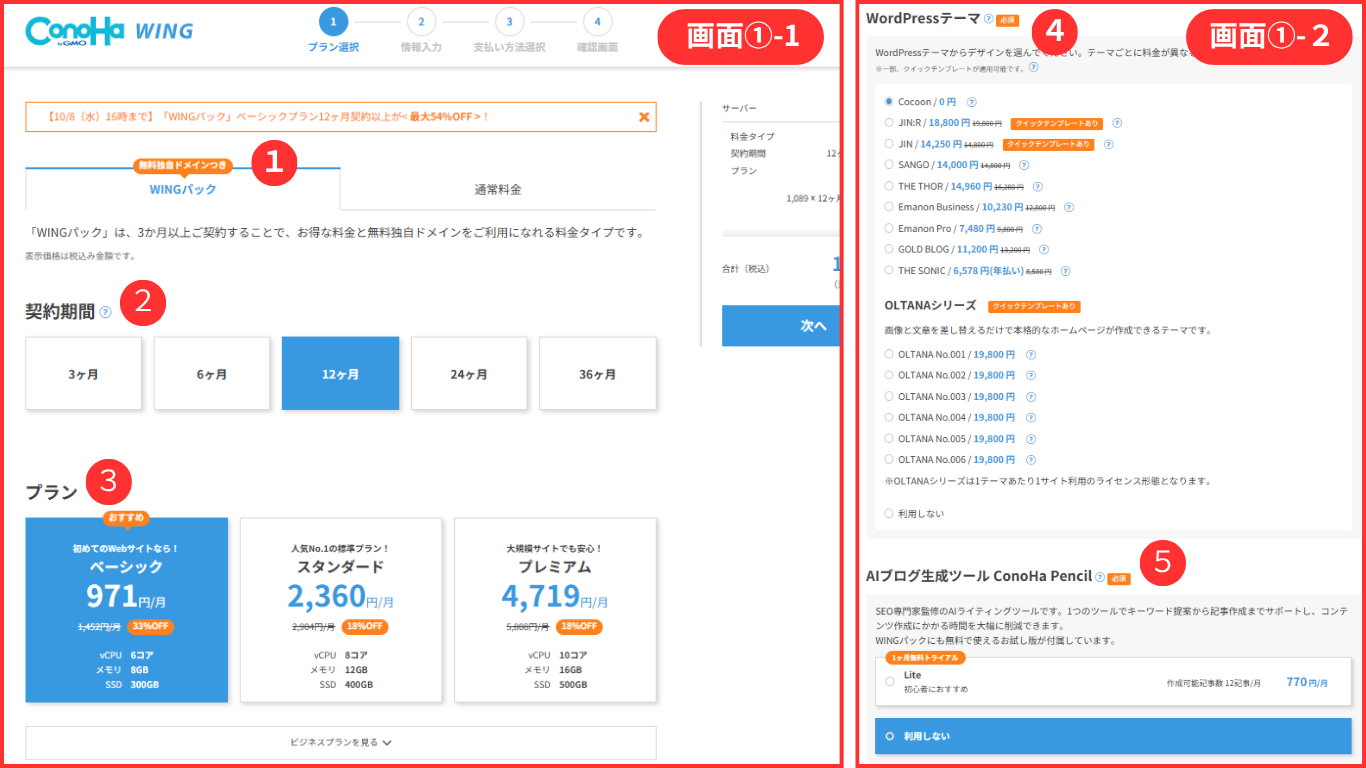
Task: Choose the THE THOR theme option
Action: coord(889,186)
